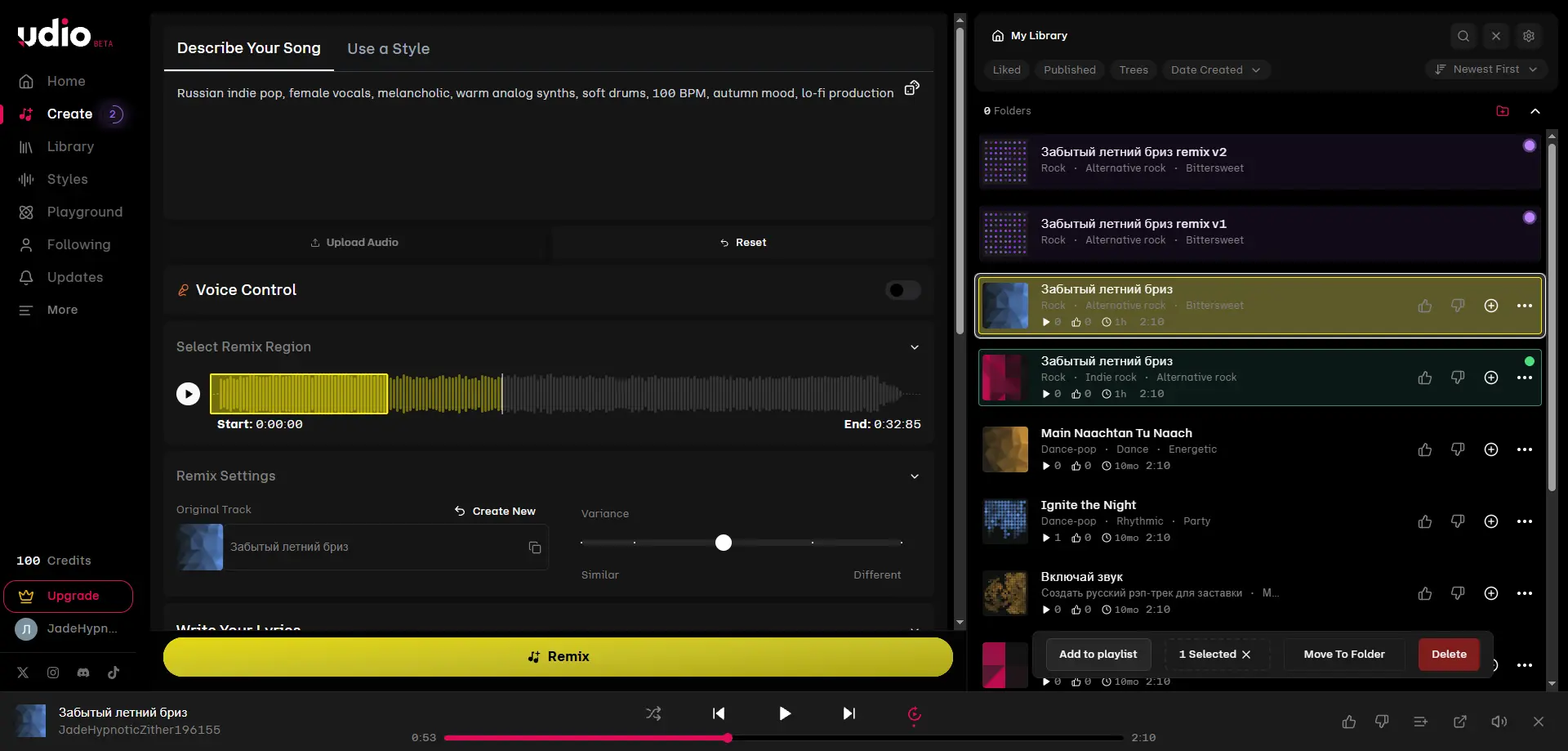Copy the original track name icon

click(x=535, y=548)
